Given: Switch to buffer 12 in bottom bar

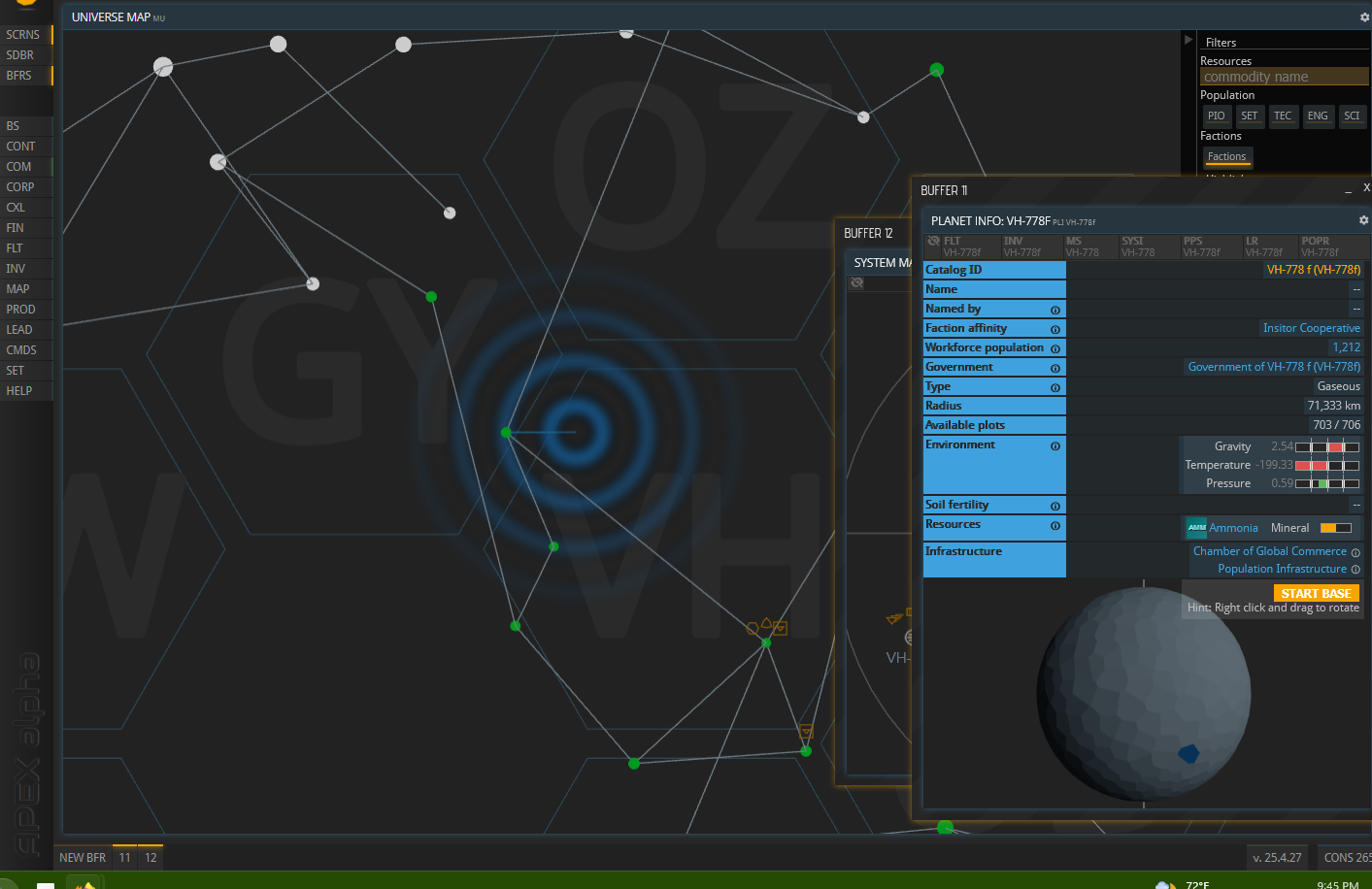Looking at the screenshot, I should 151,857.
